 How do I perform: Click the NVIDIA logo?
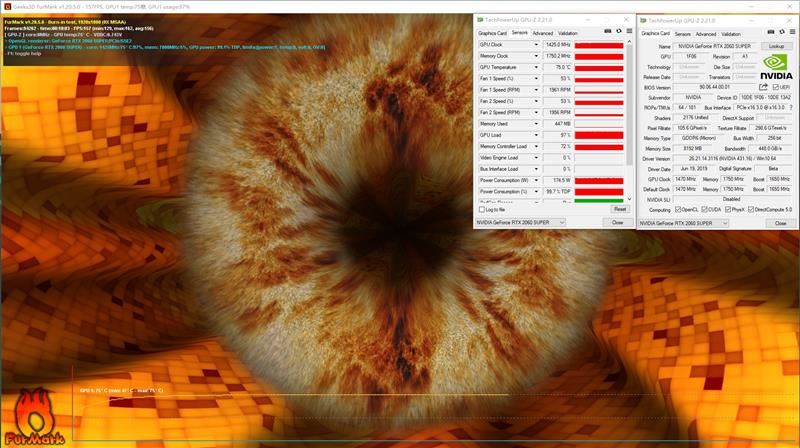[776, 67]
